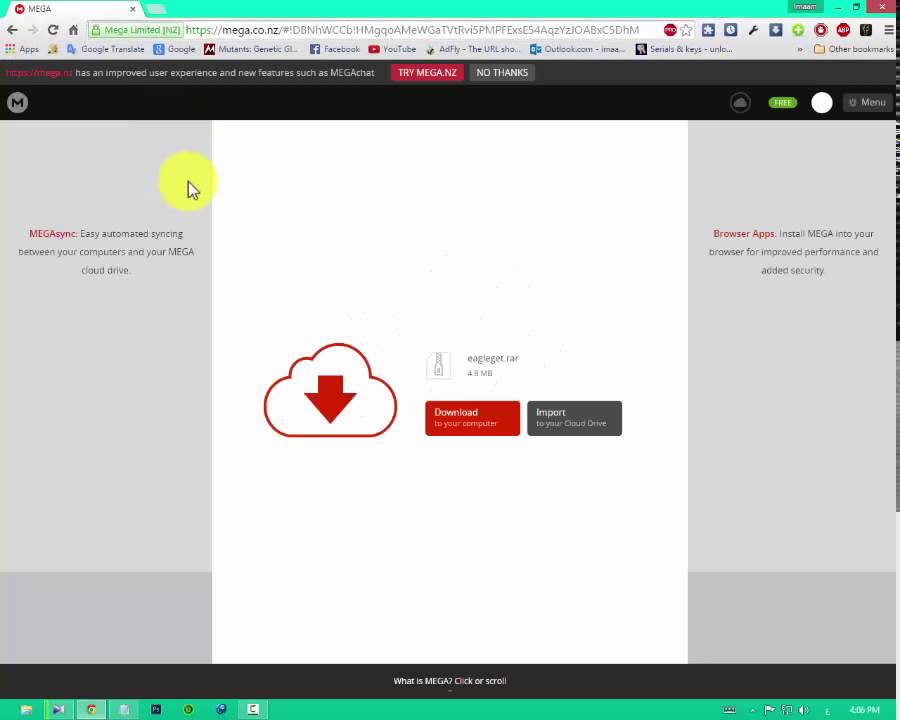Click the browser home icon
Screen dimensions: 900x720
point(73,30)
